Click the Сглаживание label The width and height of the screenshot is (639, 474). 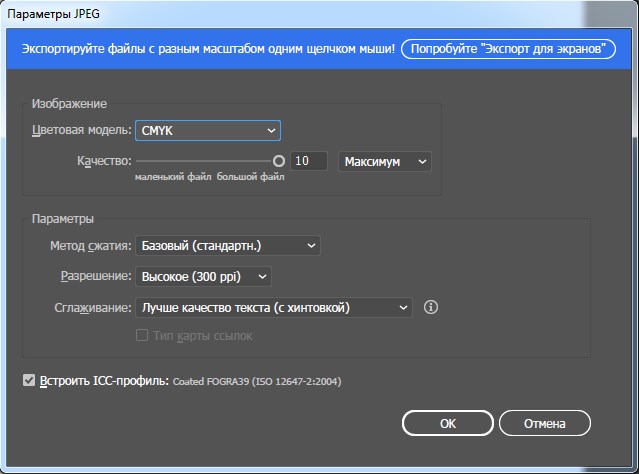tap(93, 308)
